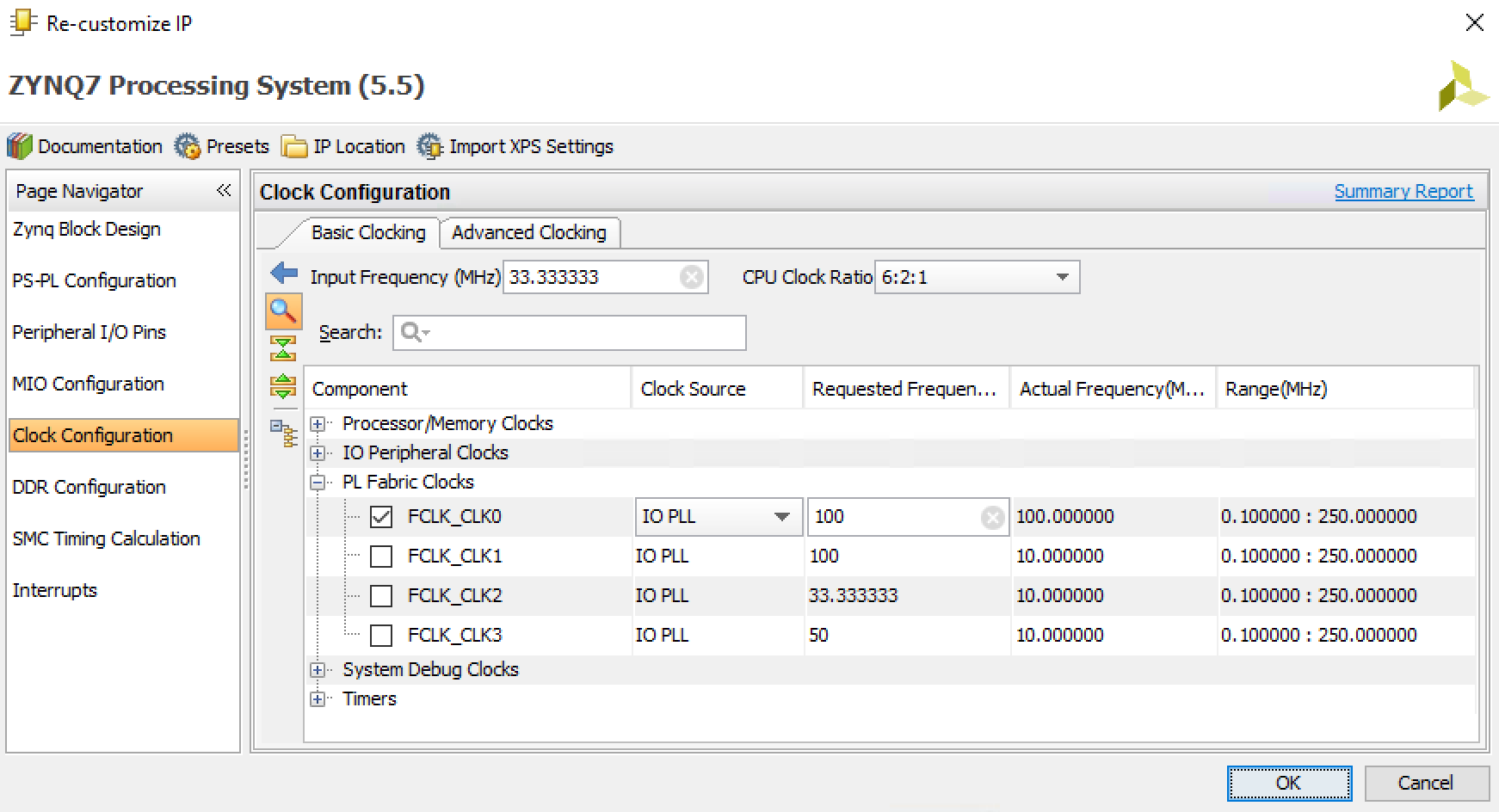
Task: Click the FCLK_CLK2 row label
Action: point(454,596)
